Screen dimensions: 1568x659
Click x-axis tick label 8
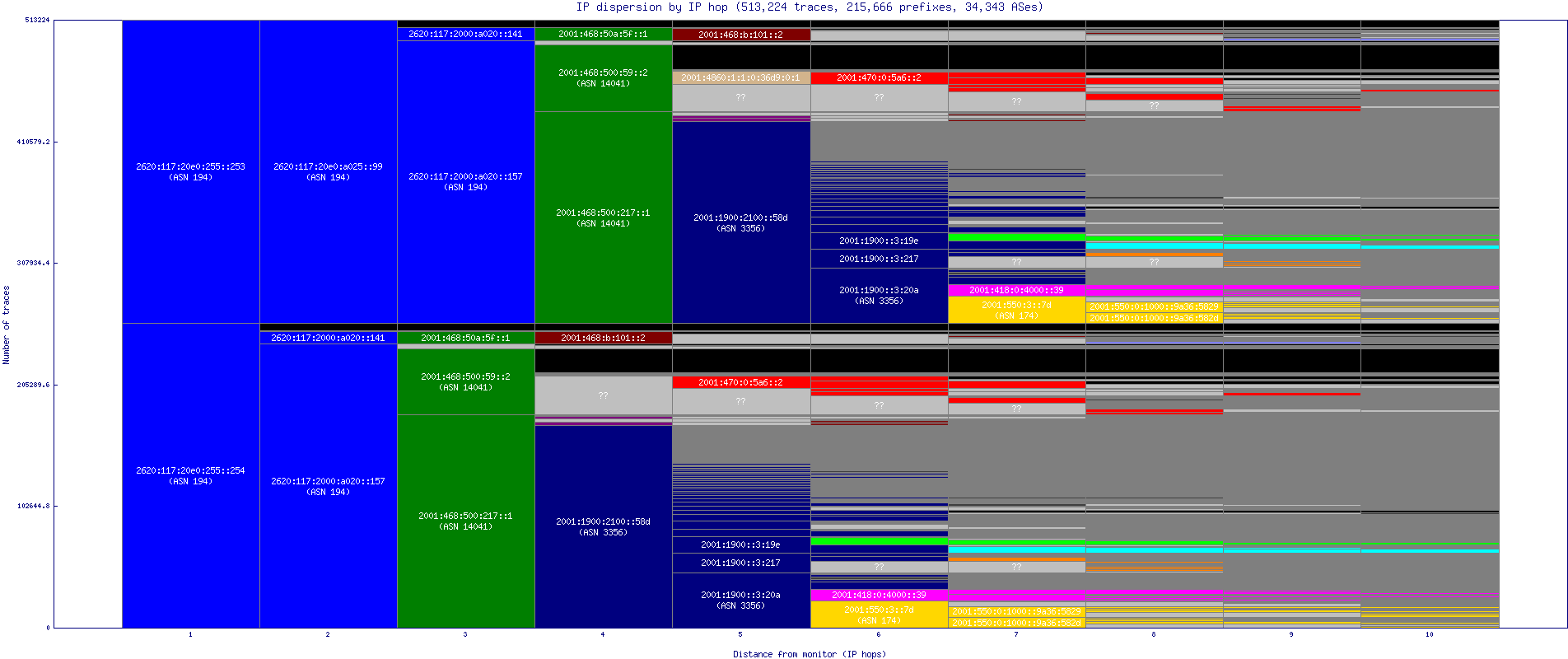point(1154,634)
